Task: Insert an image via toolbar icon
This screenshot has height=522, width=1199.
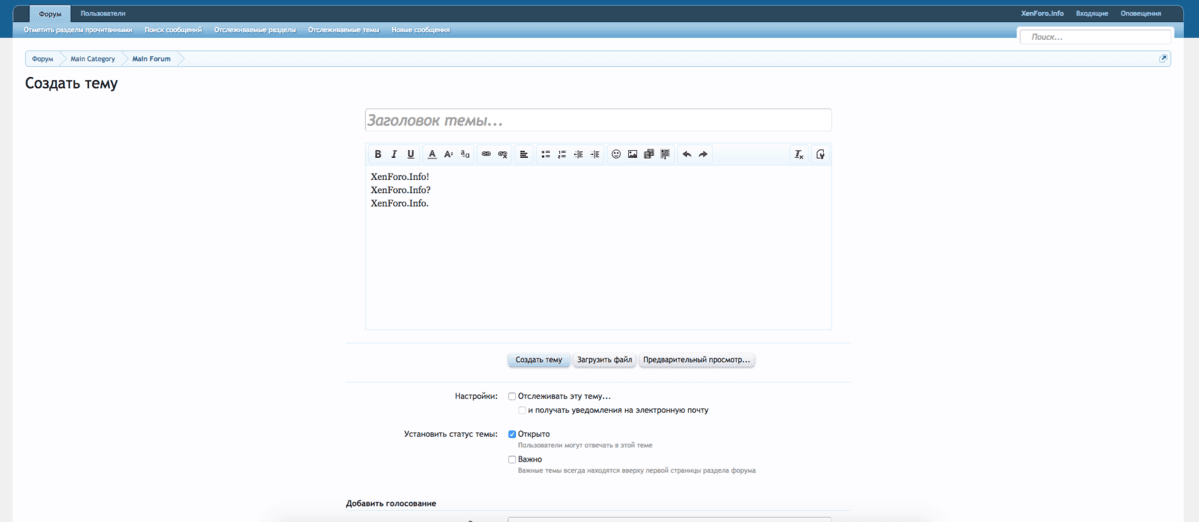Action: point(632,154)
